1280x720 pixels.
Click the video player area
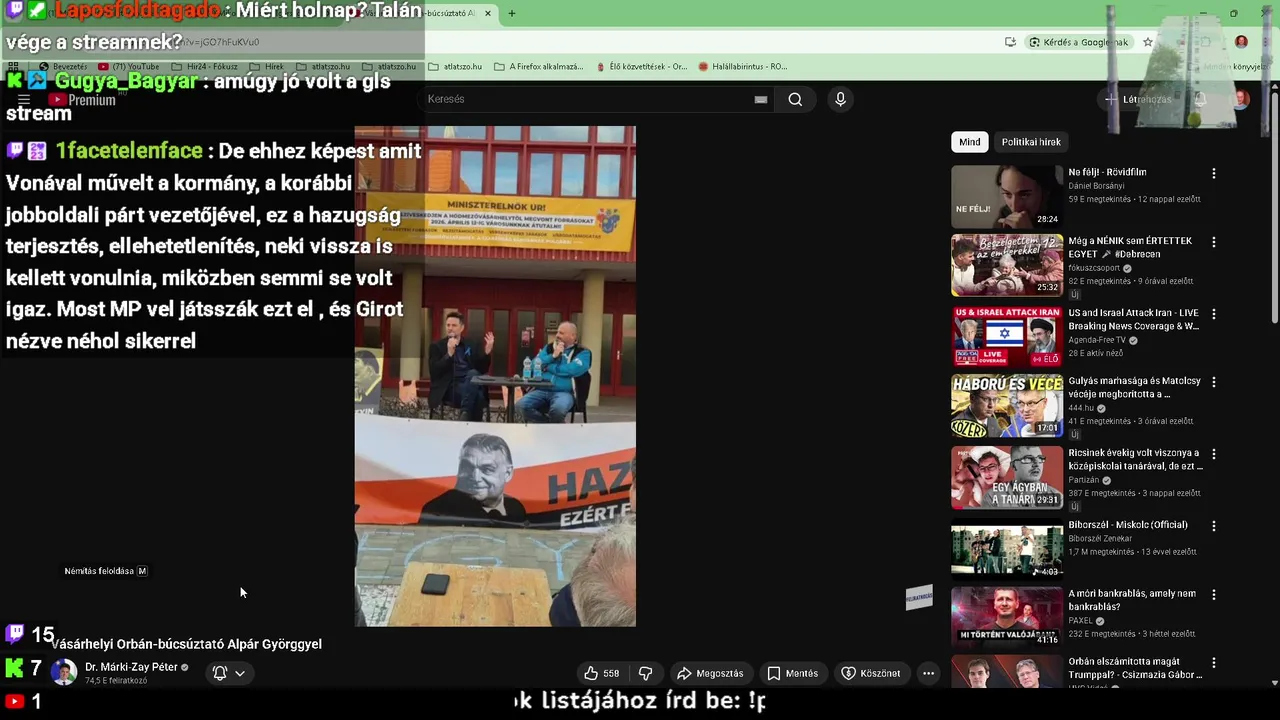[x=495, y=376]
